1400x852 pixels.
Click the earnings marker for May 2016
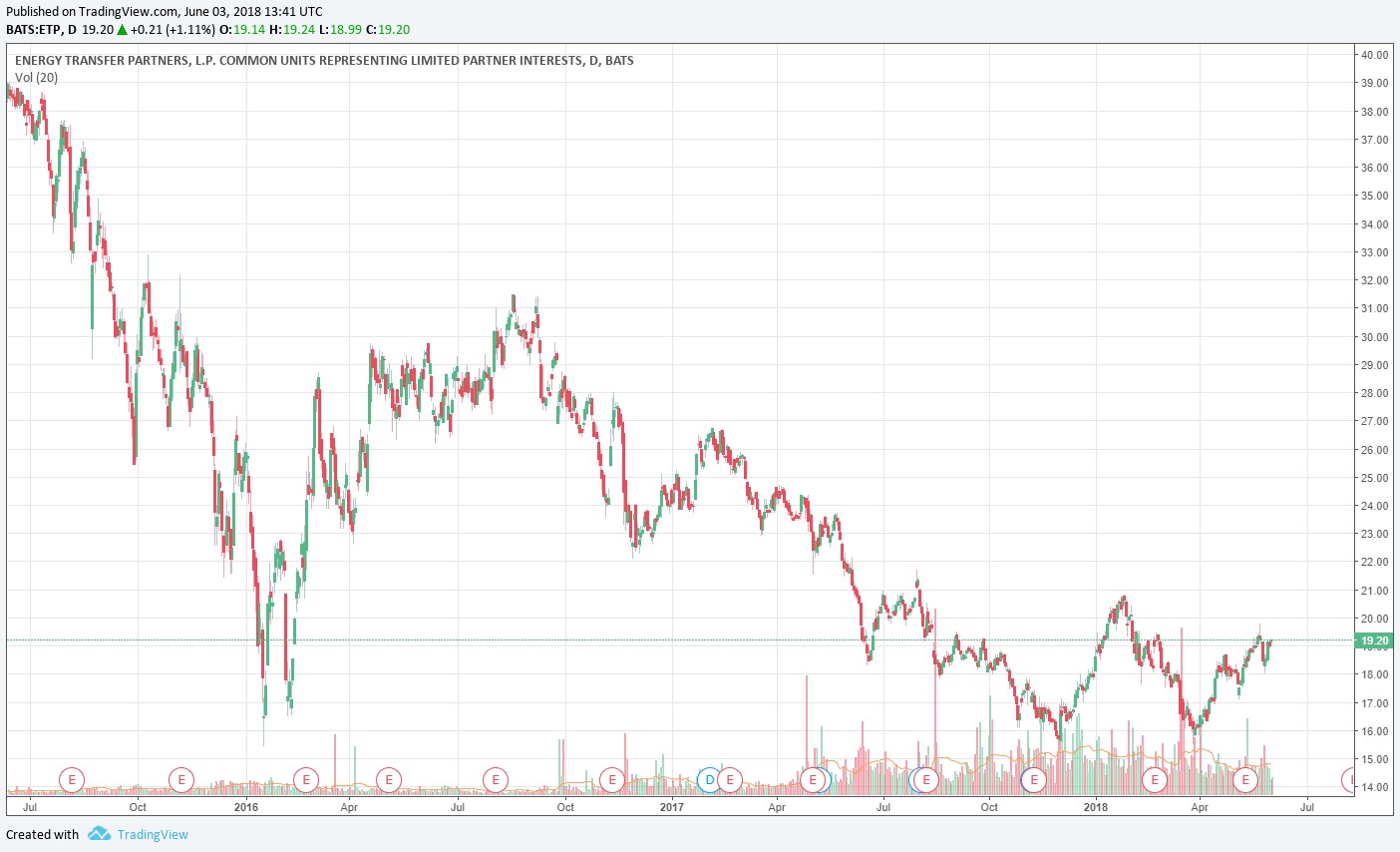[389, 780]
